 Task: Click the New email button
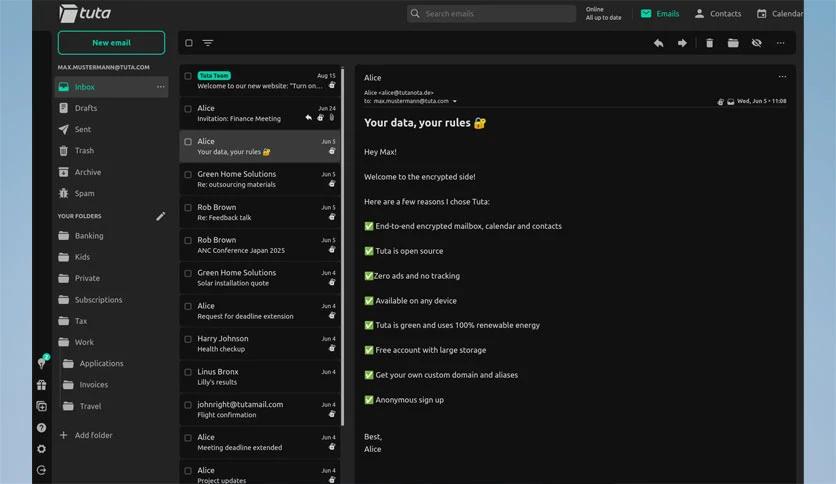[x=111, y=43]
